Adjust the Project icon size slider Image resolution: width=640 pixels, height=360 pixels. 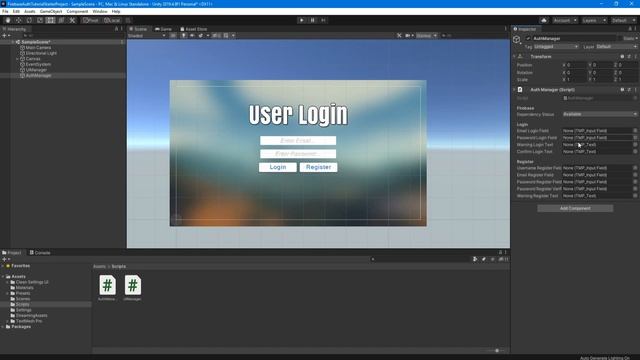point(497,351)
